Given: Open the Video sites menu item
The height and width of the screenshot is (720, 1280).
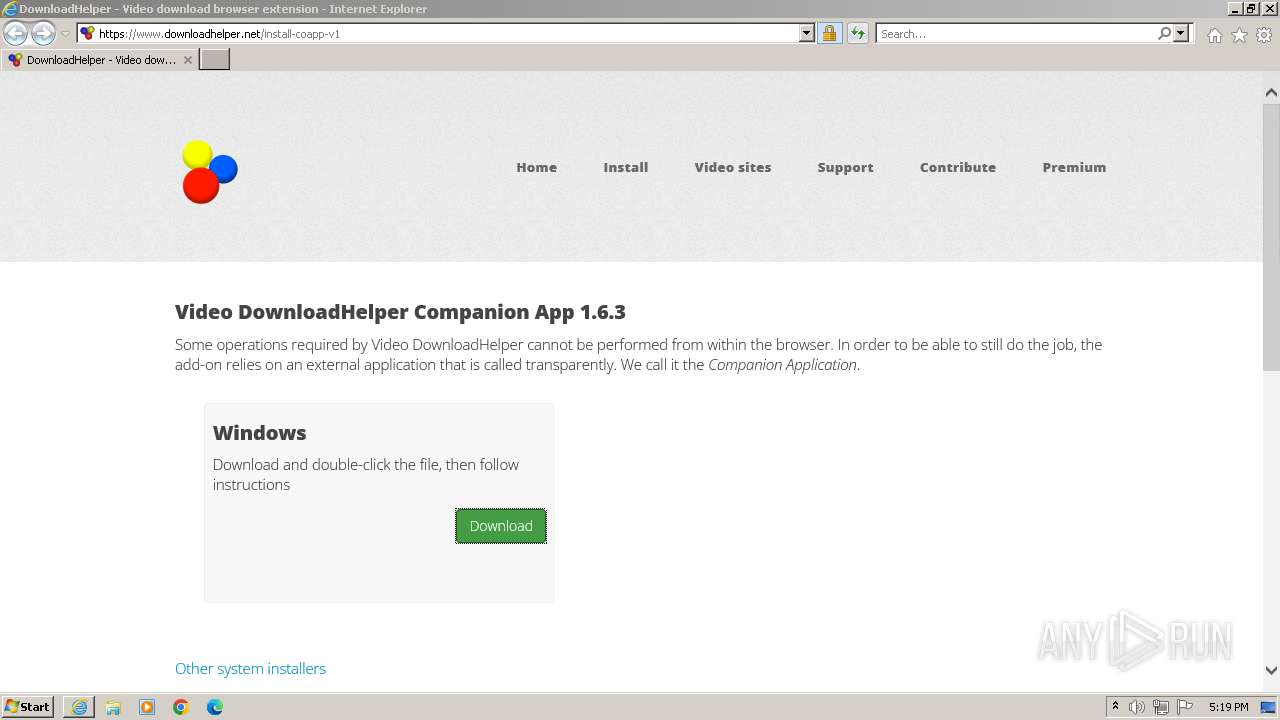Looking at the screenshot, I should [x=733, y=167].
